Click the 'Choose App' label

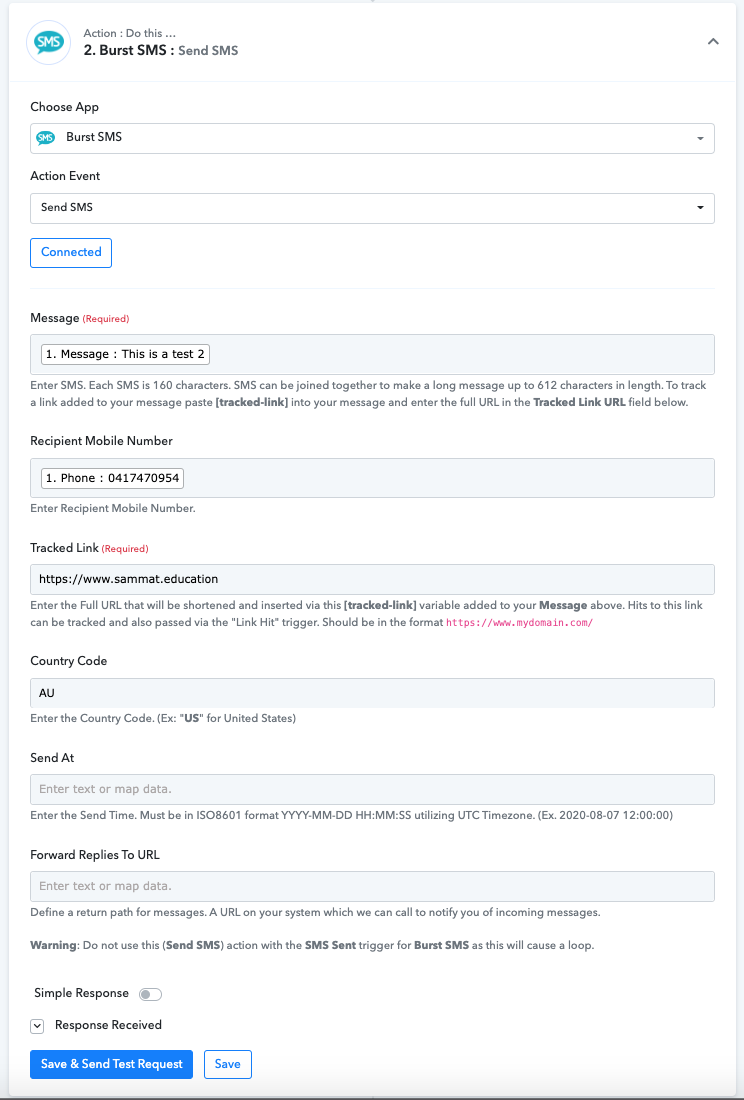tap(65, 107)
